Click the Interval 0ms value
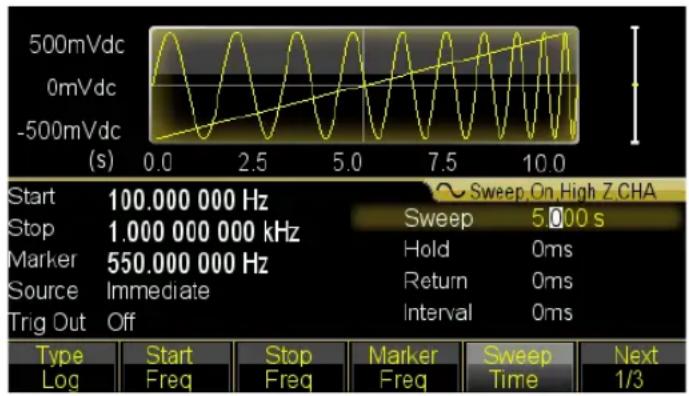Viewport: 689px width, 396px height. coord(552,312)
